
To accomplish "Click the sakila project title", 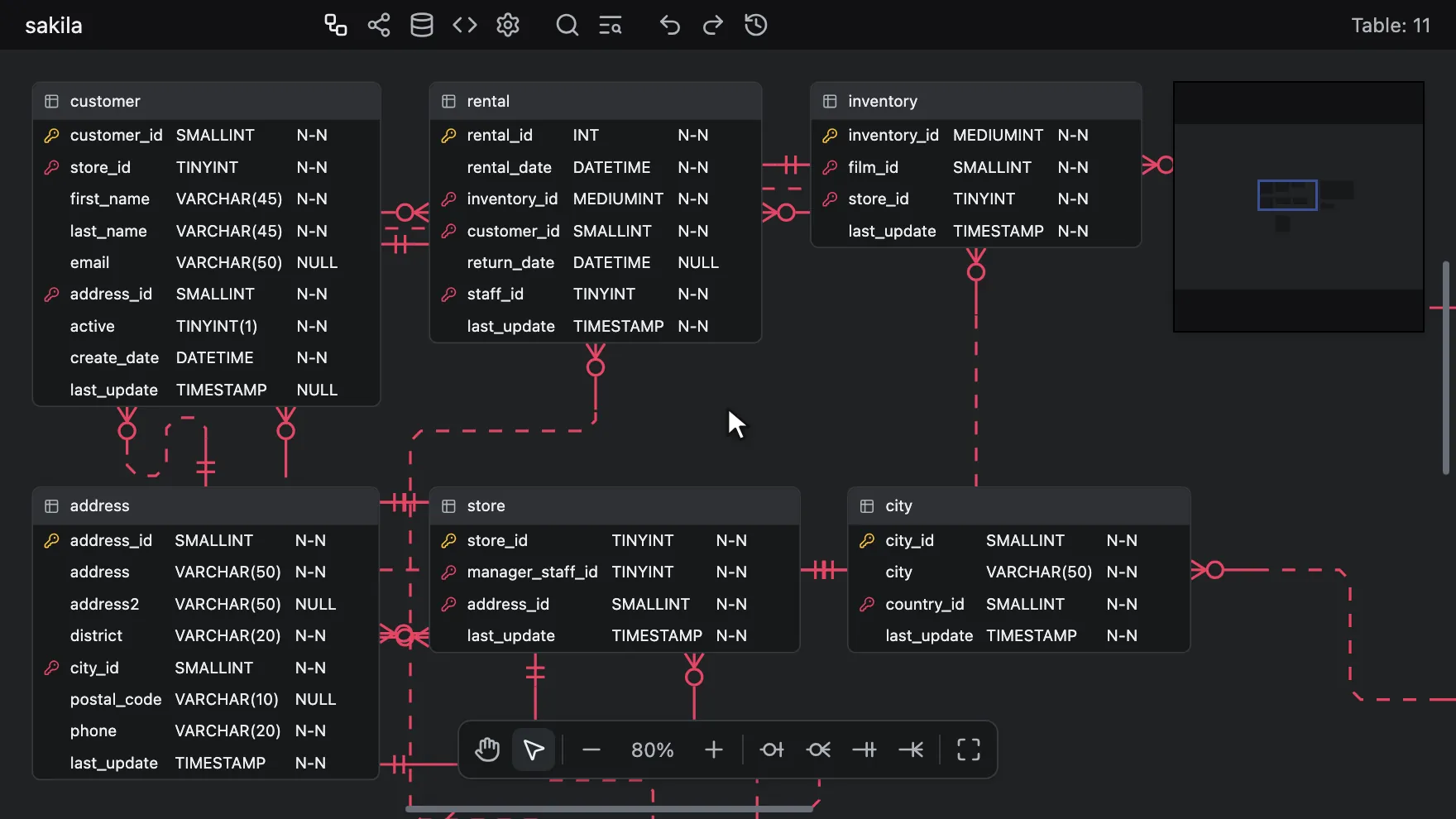I will 54,26.
